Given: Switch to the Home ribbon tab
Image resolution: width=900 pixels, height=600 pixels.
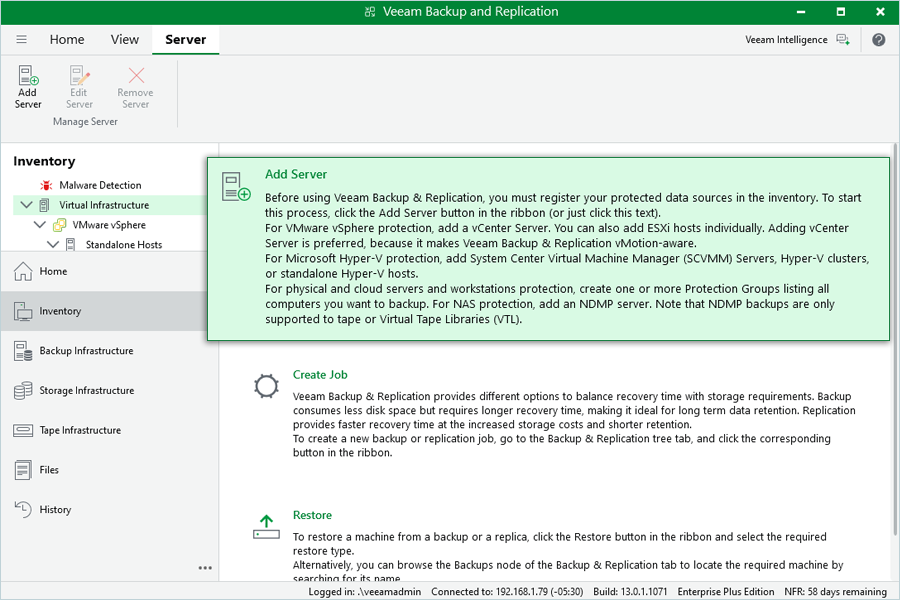Looking at the screenshot, I should coord(67,40).
